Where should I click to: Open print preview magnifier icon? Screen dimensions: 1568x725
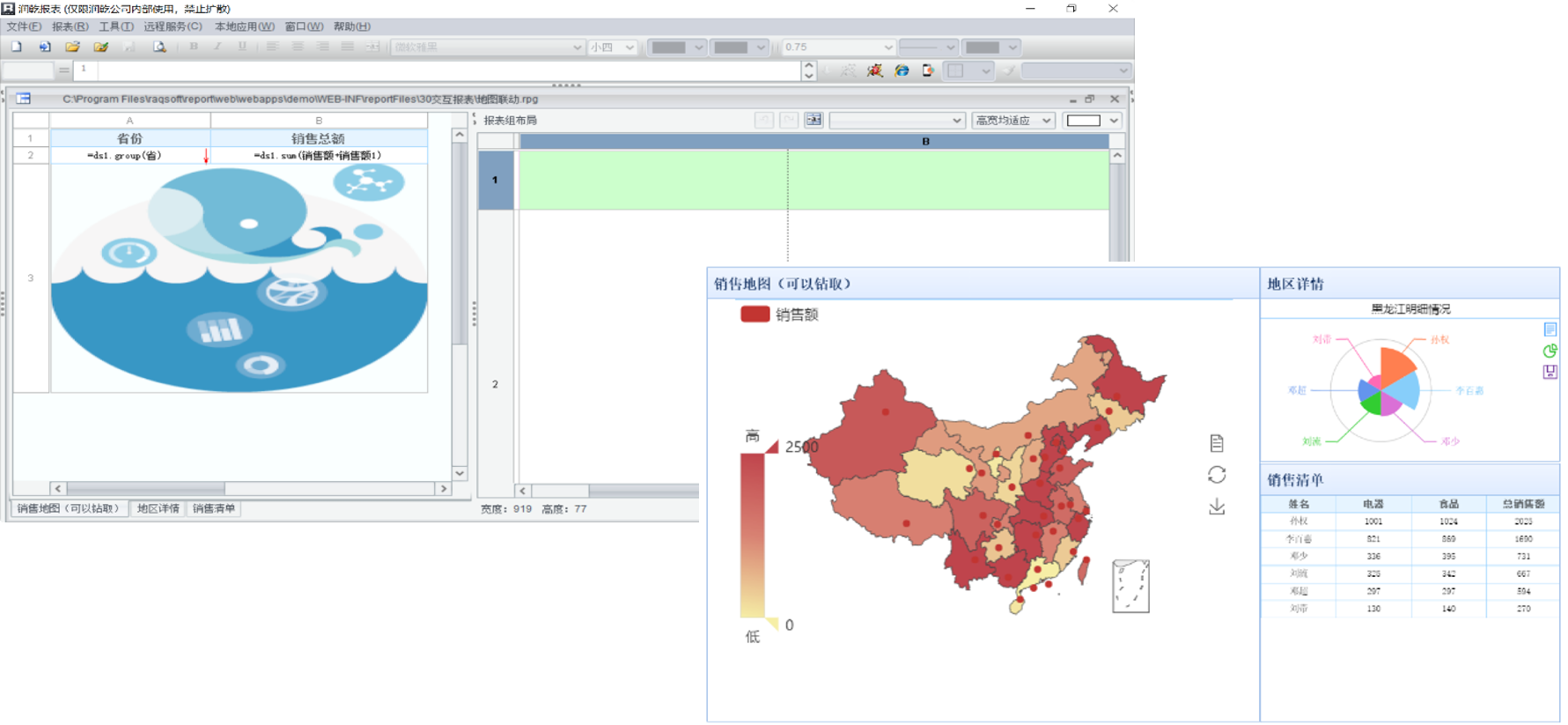pyautogui.click(x=159, y=47)
